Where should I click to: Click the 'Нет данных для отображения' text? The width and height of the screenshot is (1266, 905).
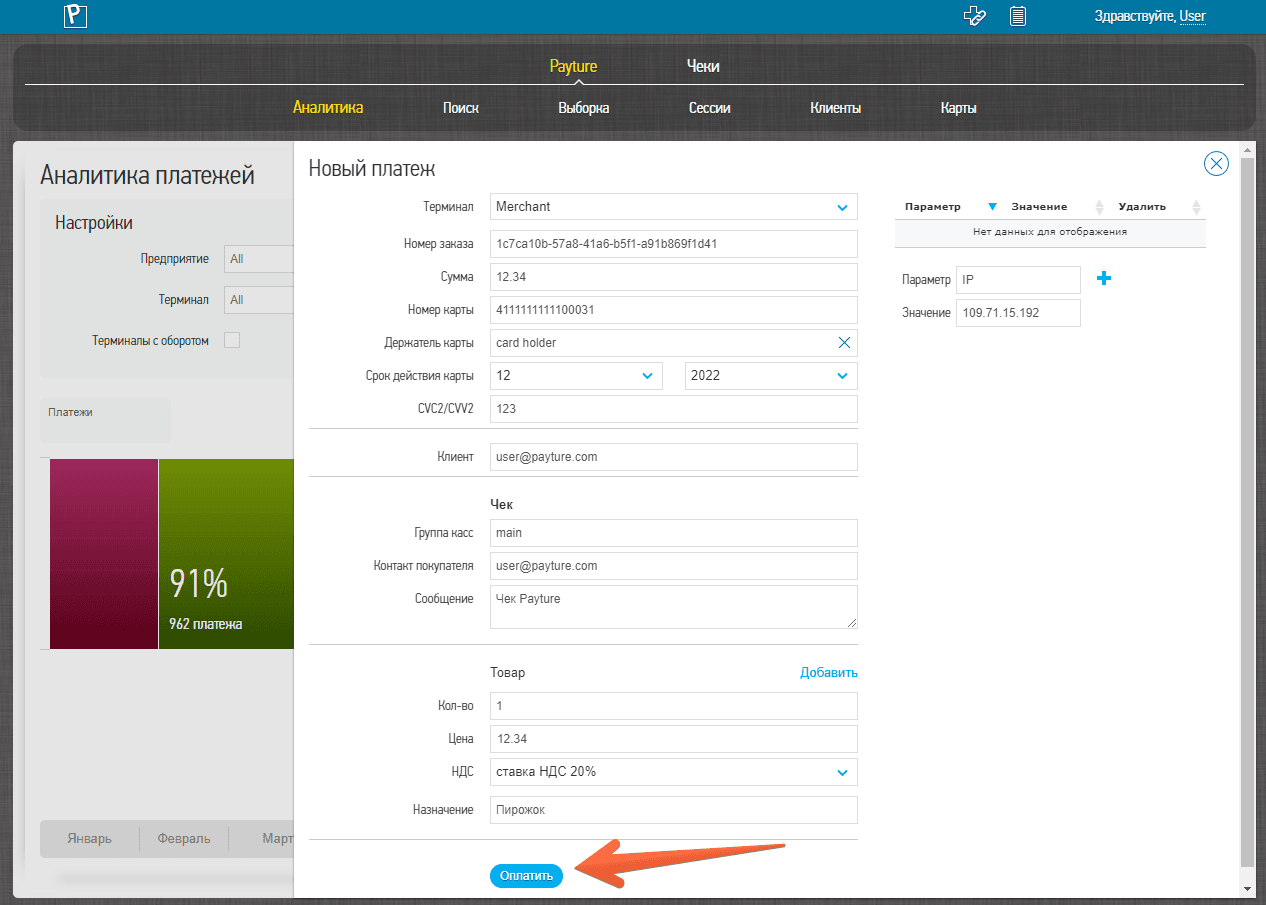(x=1050, y=232)
